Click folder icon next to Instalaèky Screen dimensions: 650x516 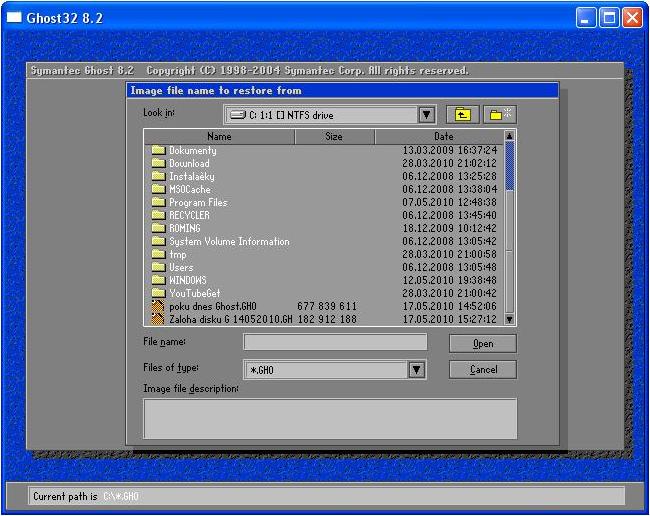click(158, 176)
